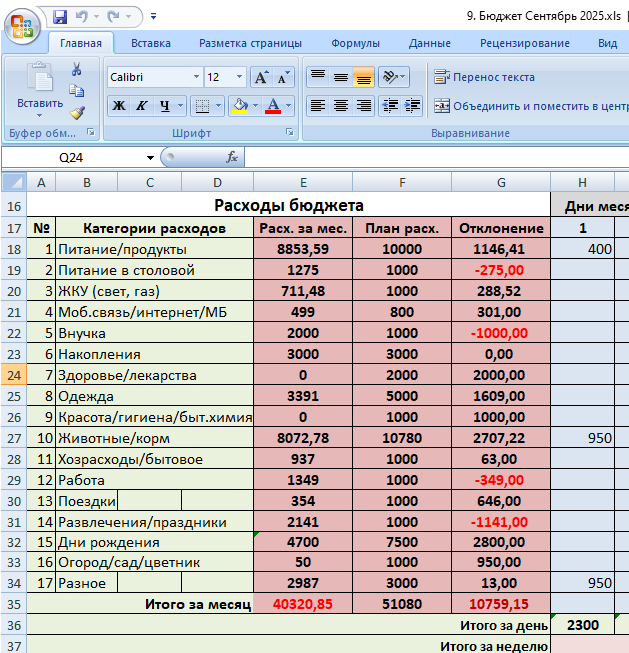
Task: Click into the formula bar field
Action: click(437, 158)
